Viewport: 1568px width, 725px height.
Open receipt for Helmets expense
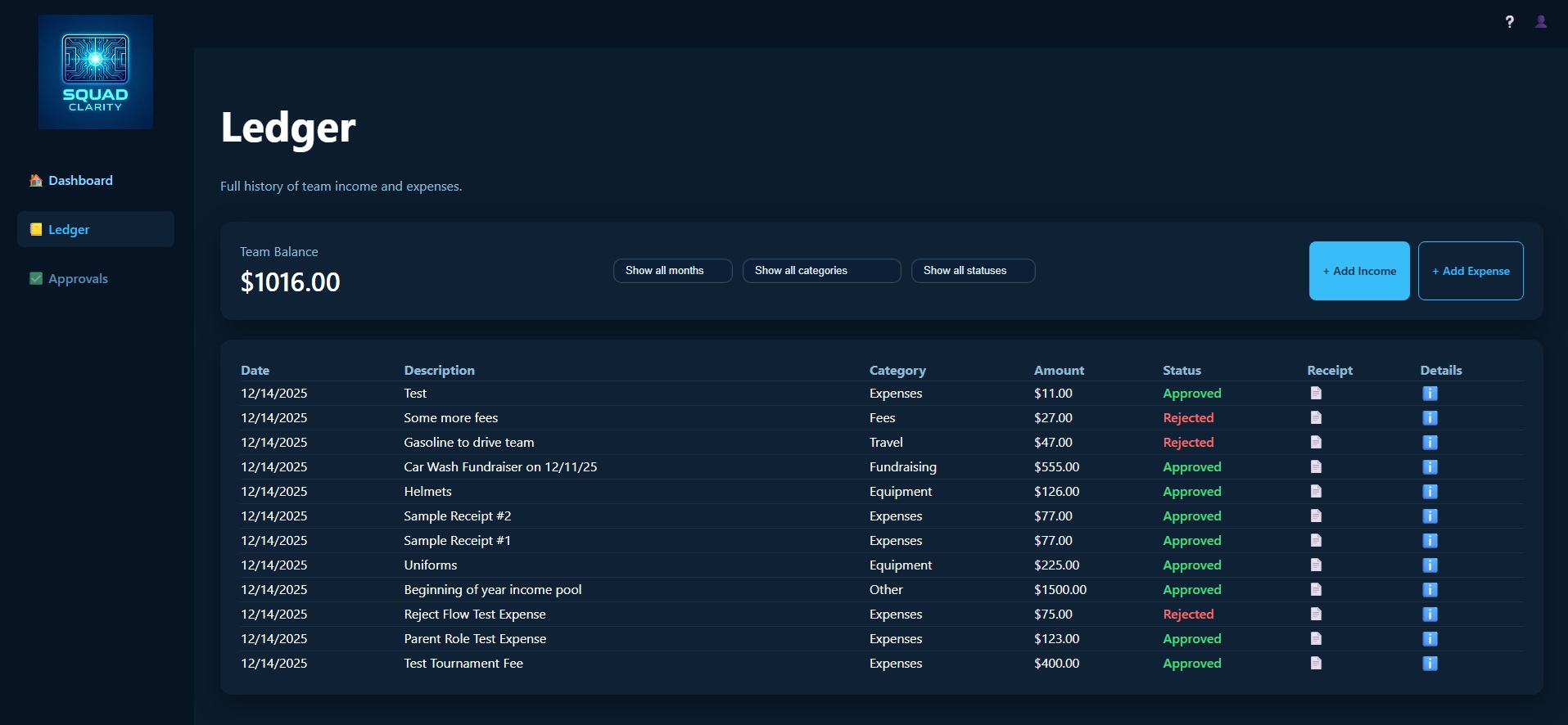coord(1316,491)
